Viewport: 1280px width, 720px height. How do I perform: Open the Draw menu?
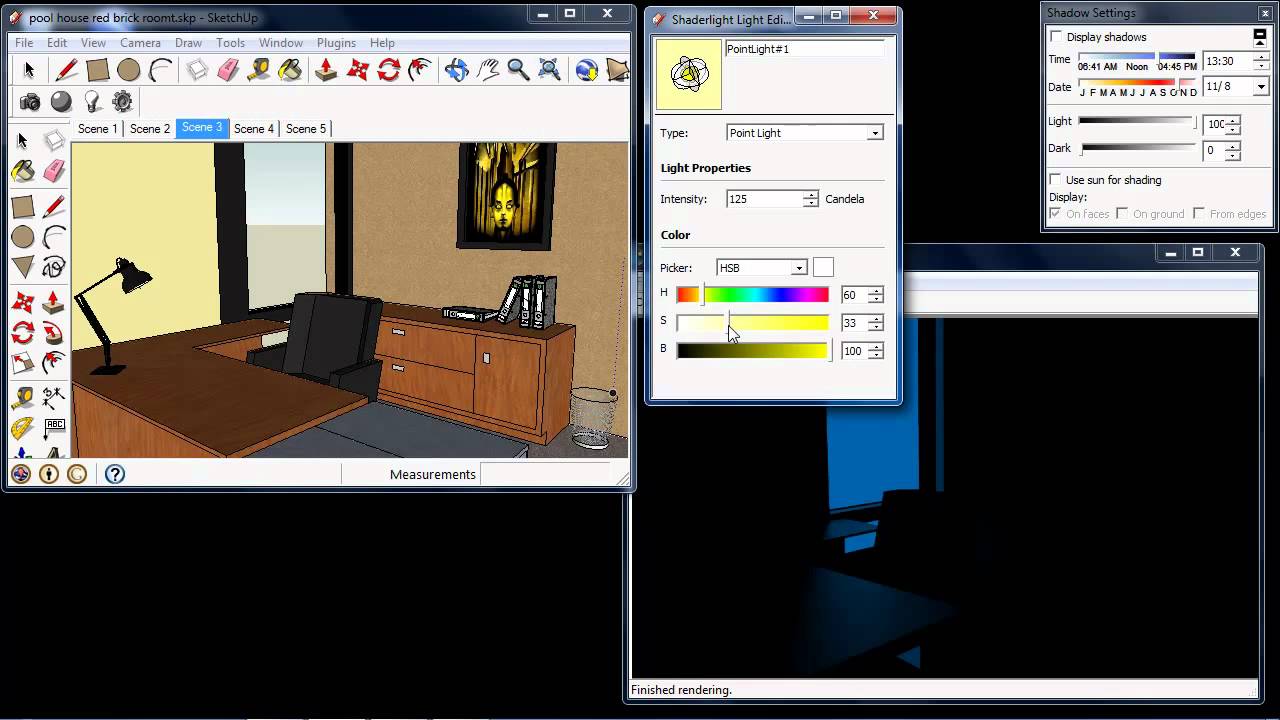pyautogui.click(x=188, y=43)
